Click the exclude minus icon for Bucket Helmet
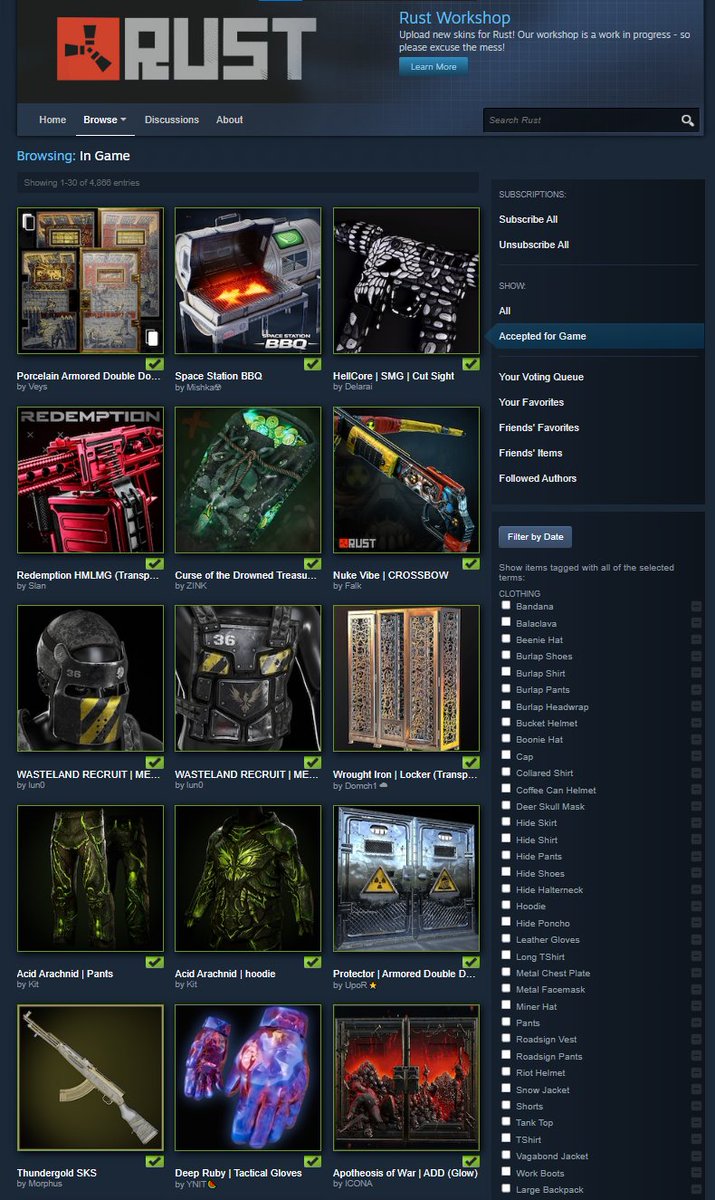Viewport: 715px width, 1200px height. click(696, 723)
